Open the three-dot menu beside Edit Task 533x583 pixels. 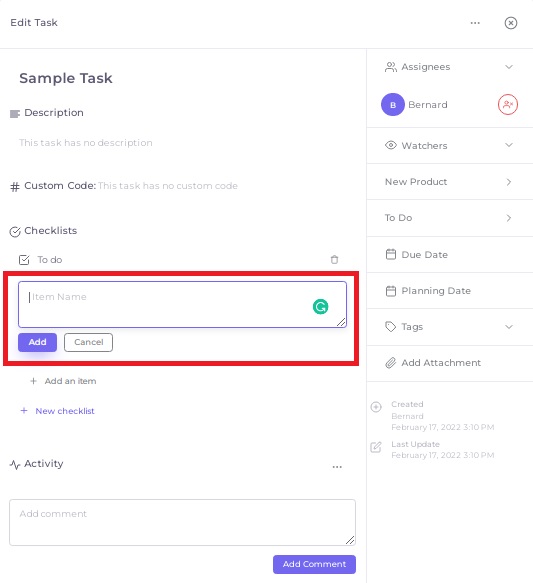click(x=475, y=23)
